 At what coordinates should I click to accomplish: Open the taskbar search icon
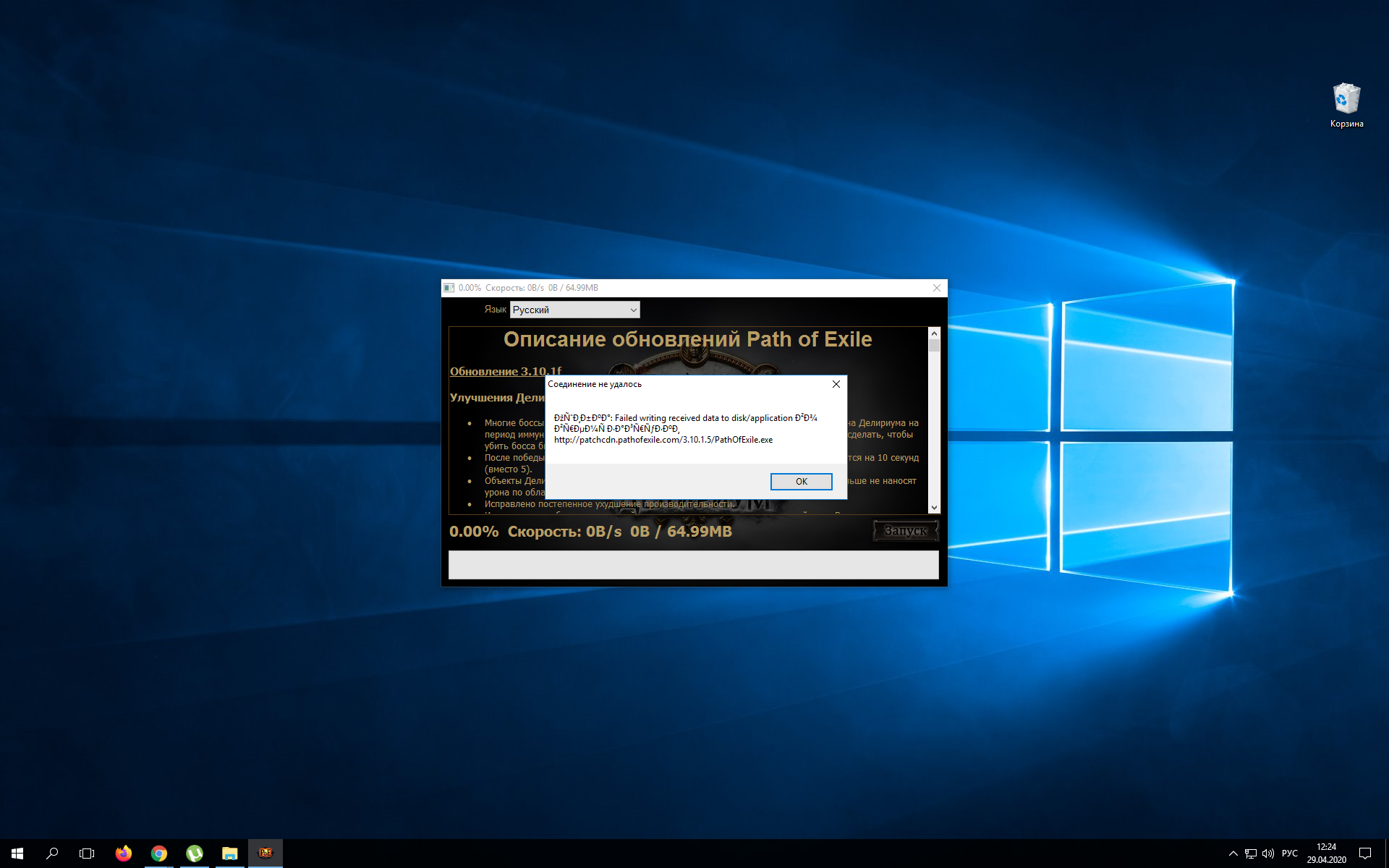(52, 854)
